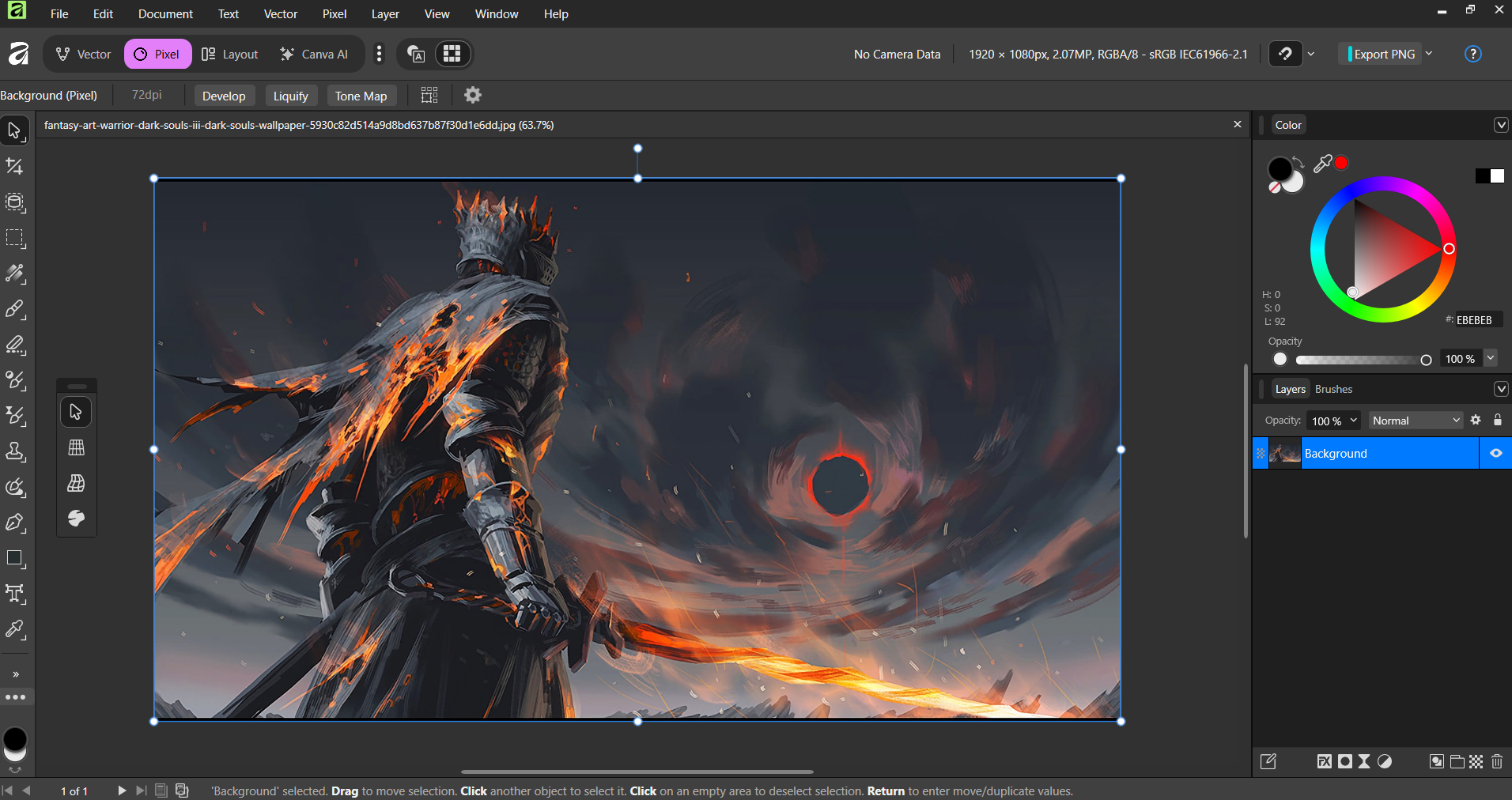This screenshot has width=1512, height=800.
Task: Select the Crop tool
Action: tap(15, 166)
